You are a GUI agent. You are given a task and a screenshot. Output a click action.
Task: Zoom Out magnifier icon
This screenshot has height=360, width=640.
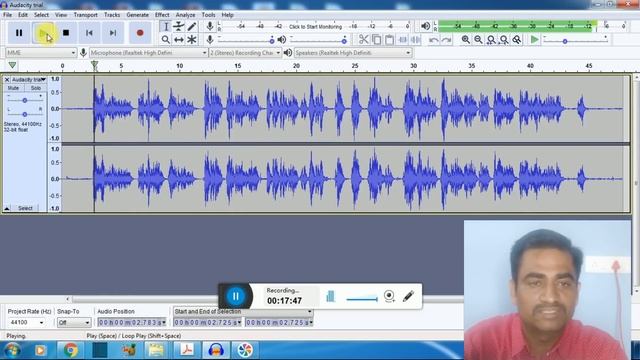478,40
